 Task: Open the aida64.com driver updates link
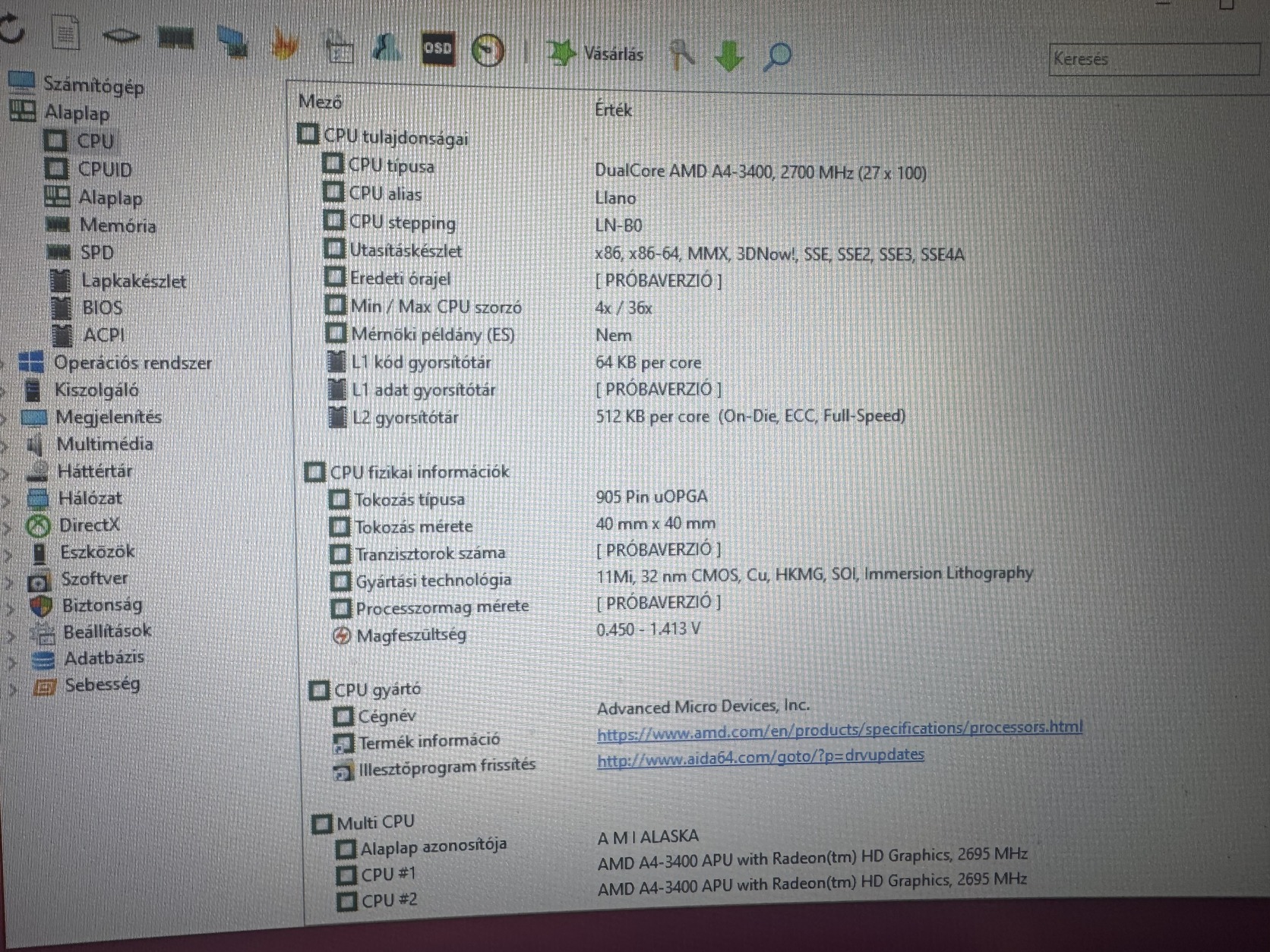(760, 757)
